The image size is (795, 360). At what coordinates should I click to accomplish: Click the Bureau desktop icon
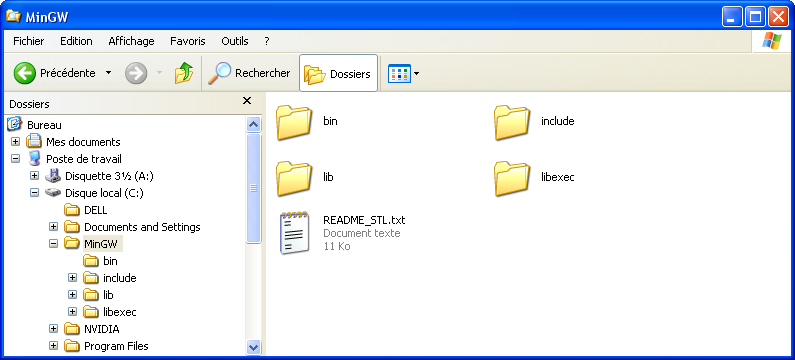coord(15,124)
